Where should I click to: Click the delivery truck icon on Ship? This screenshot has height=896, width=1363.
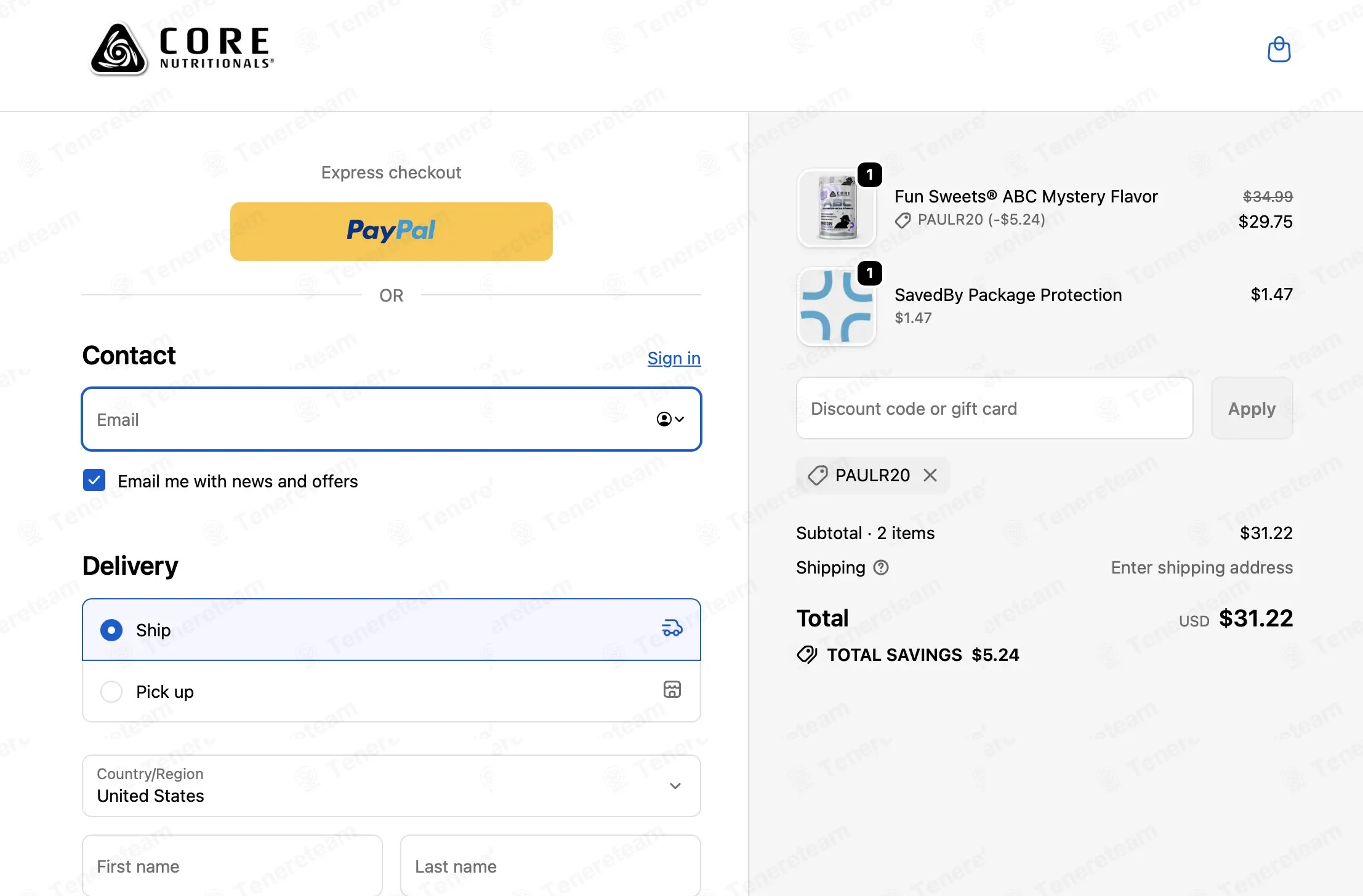672,628
